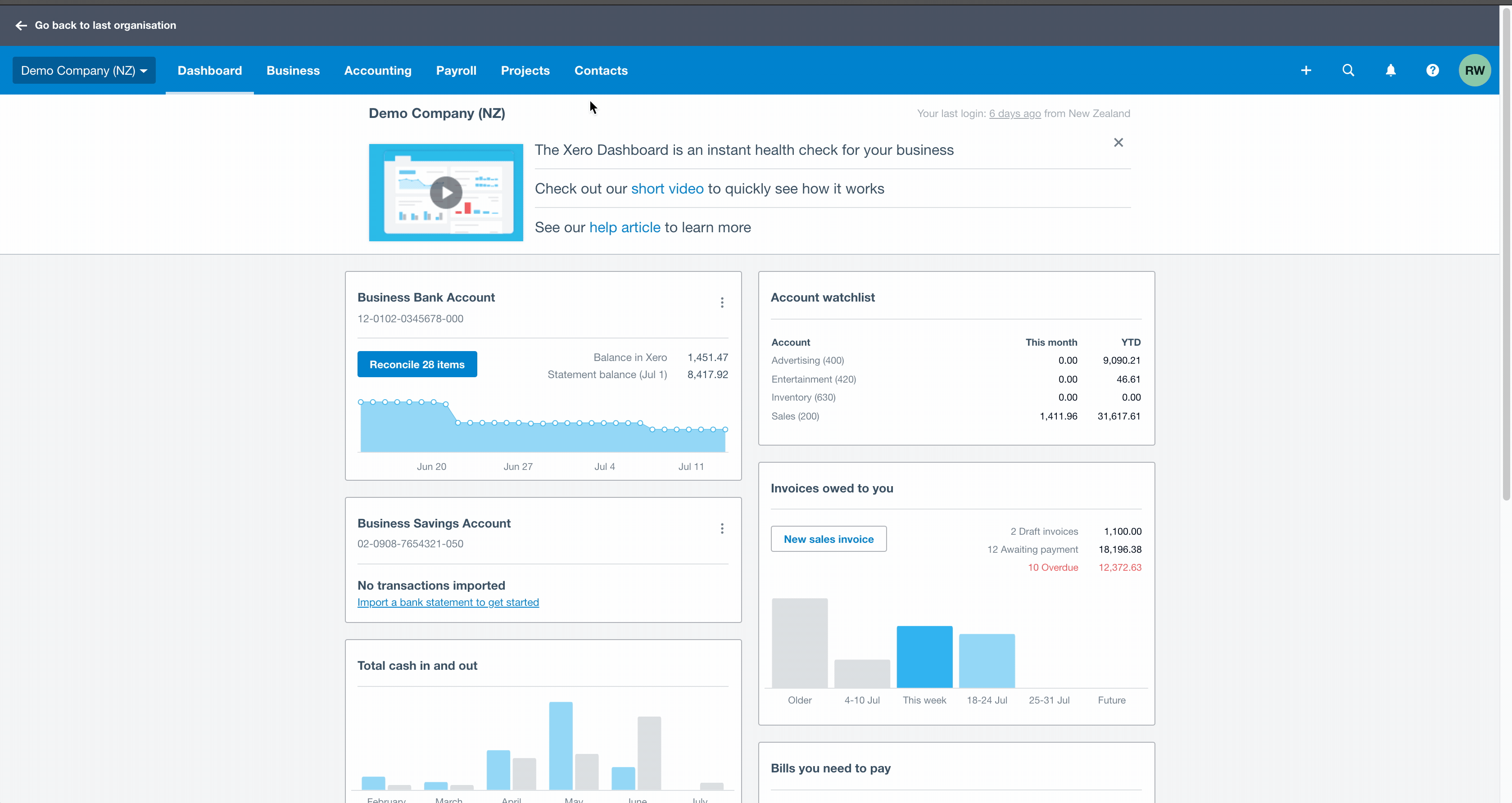
Task: Expand the Demo Company (NZ) organisation dropdown
Action: (x=84, y=70)
